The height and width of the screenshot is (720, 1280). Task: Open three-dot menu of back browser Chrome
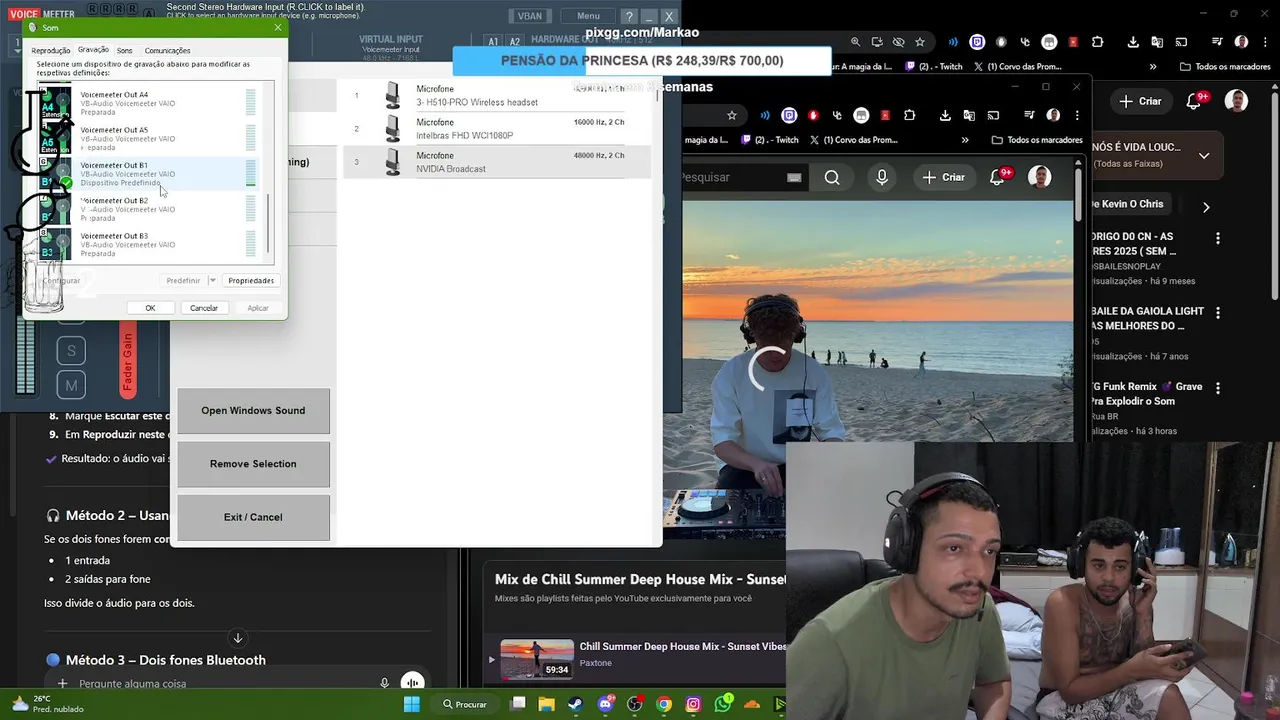1263,42
